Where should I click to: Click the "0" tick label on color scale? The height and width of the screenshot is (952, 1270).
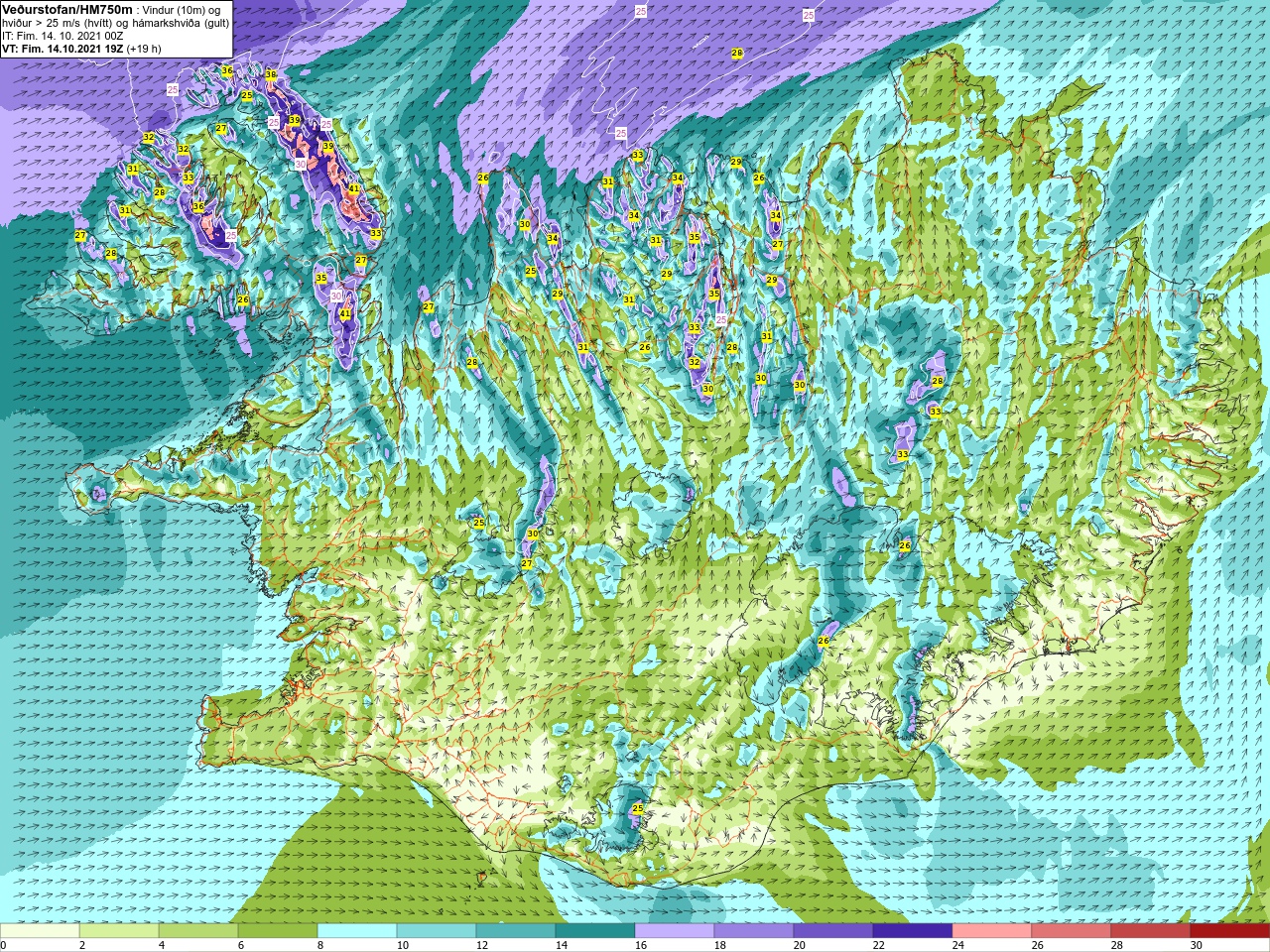click(4, 945)
